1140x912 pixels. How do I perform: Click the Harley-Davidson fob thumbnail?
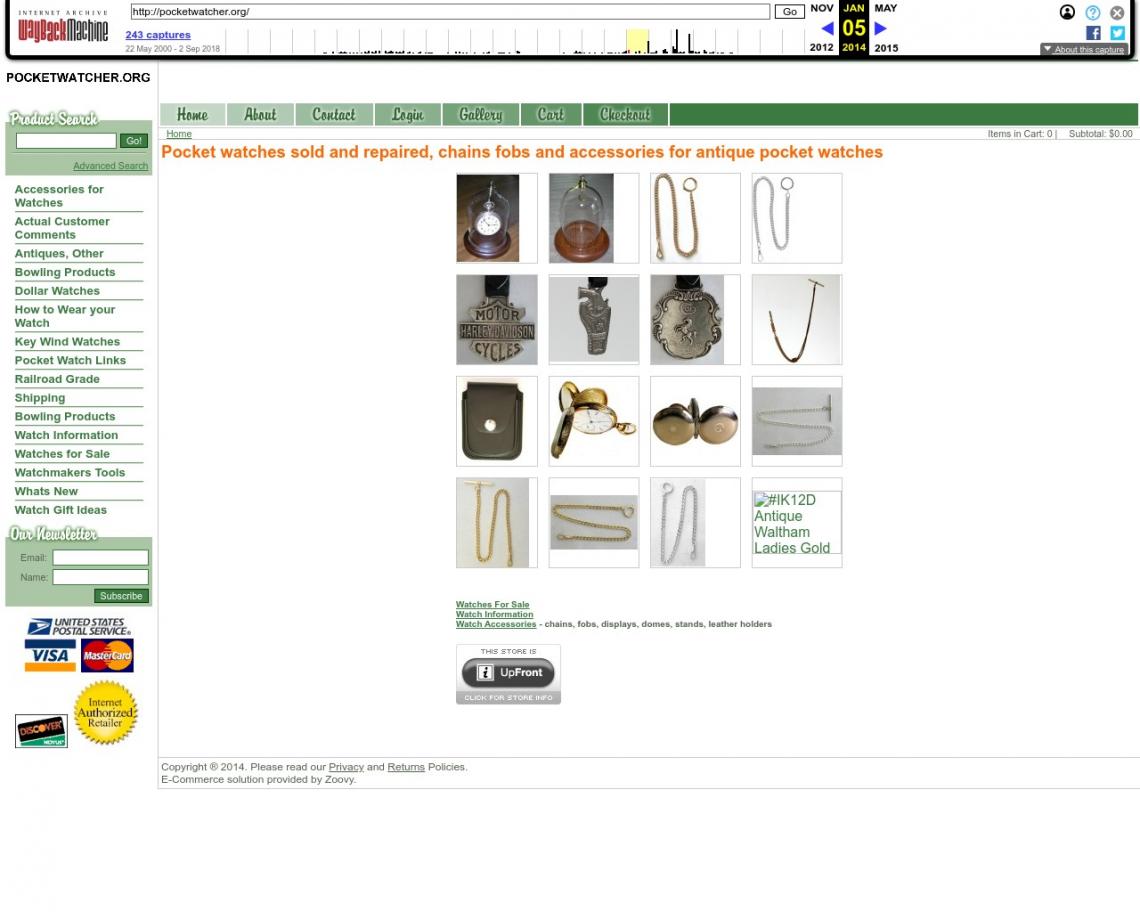point(497,320)
